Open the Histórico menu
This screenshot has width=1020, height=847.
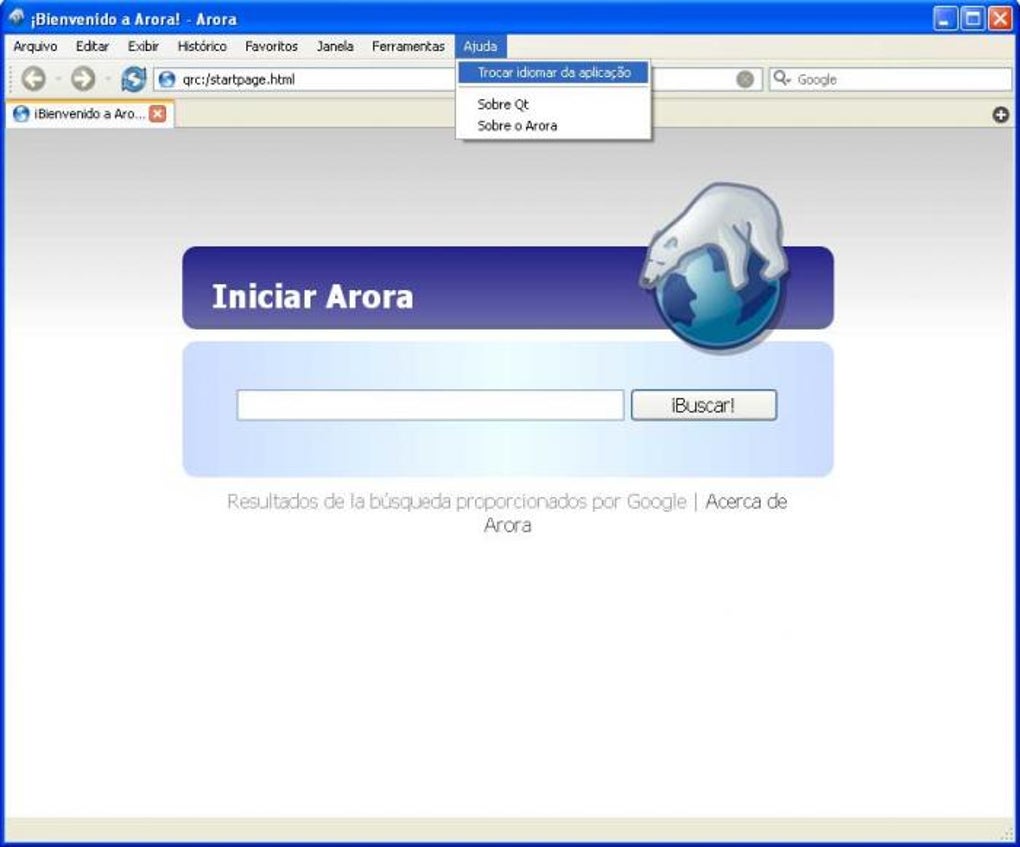202,46
